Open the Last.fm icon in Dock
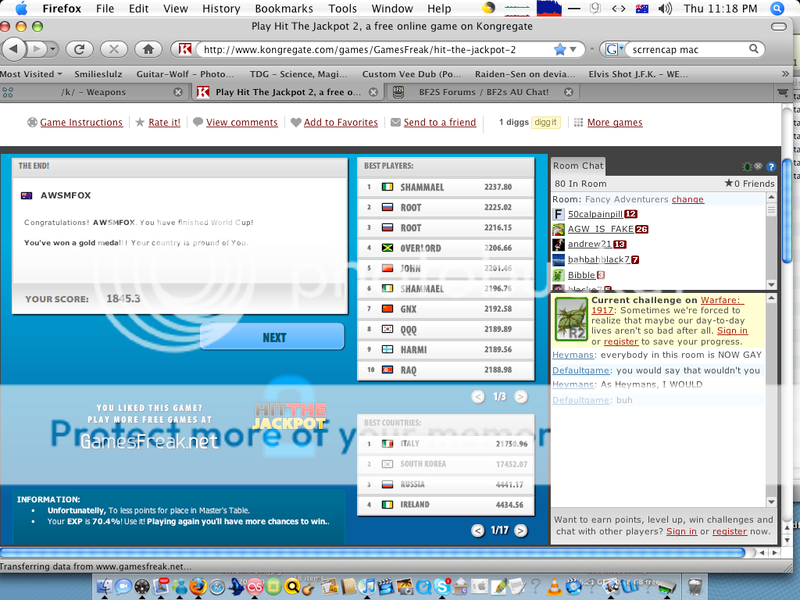The width and height of the screenshot is (800, 600). pyautogui.click(x=255, y=587)
